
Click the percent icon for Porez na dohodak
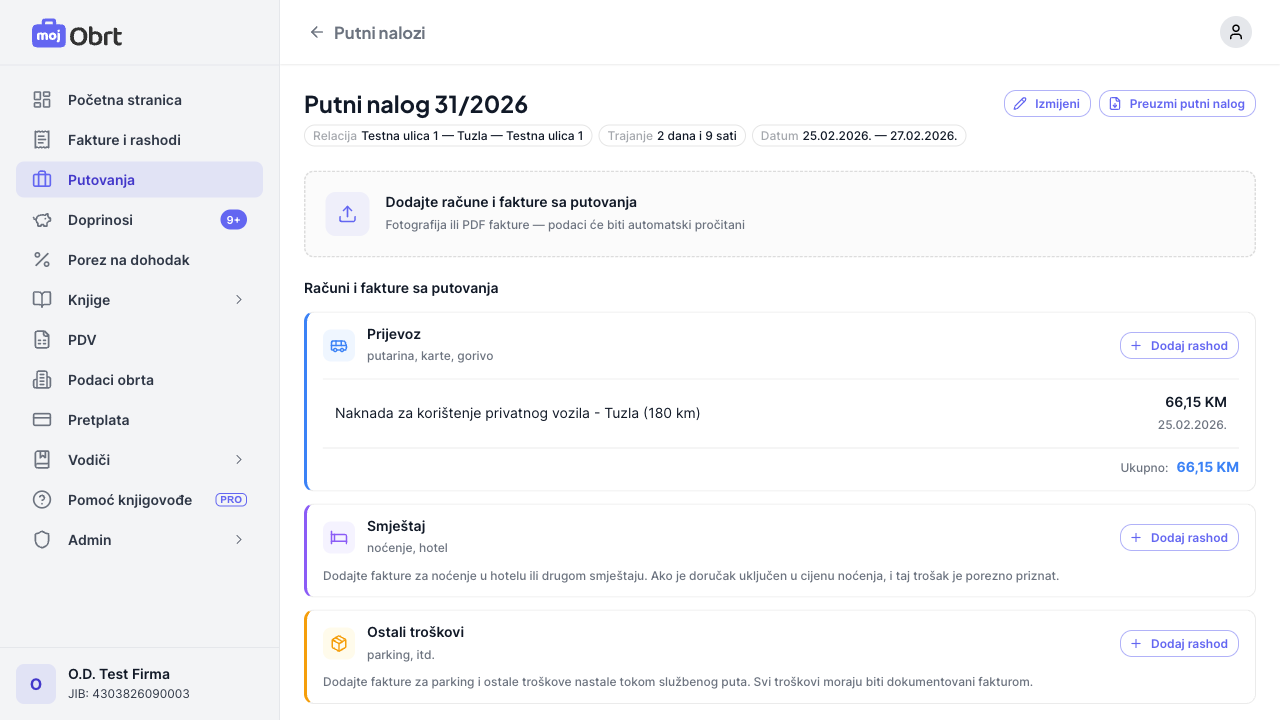pyautogui.click(x=42, y=260)
